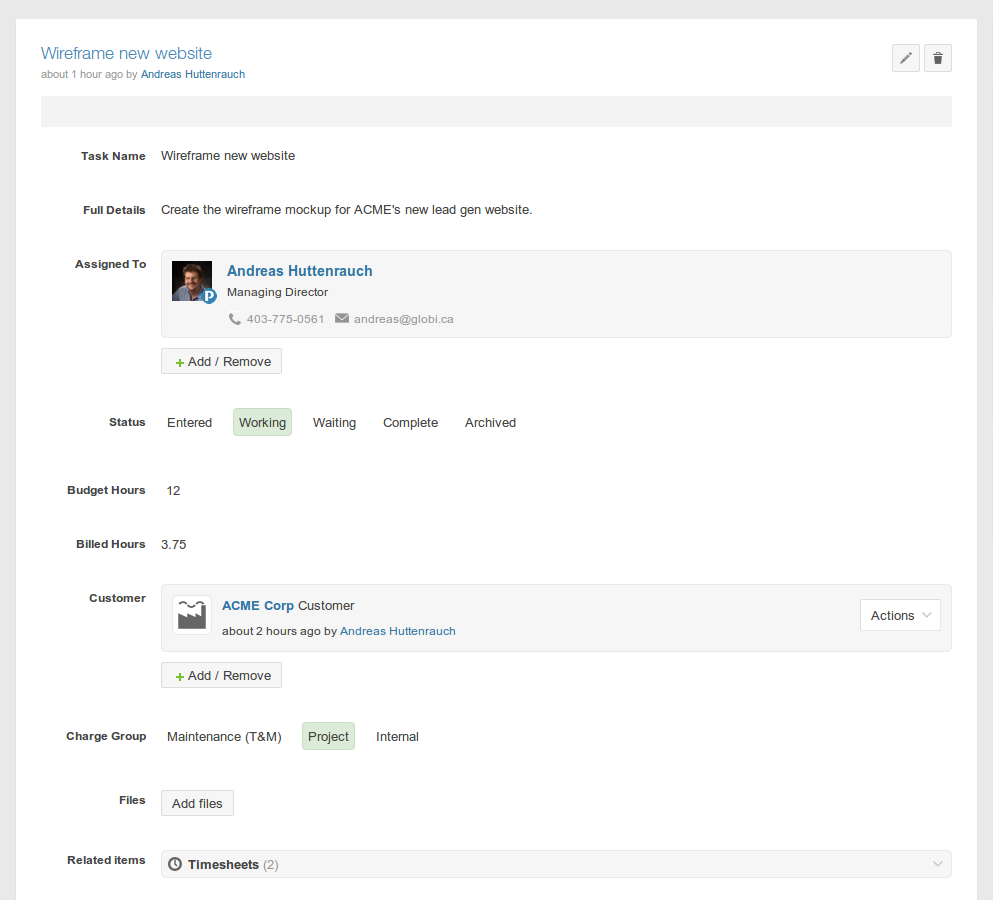993x900 pixels.
Task: Click the pencil edit icon
Action: tap(905, 58)
